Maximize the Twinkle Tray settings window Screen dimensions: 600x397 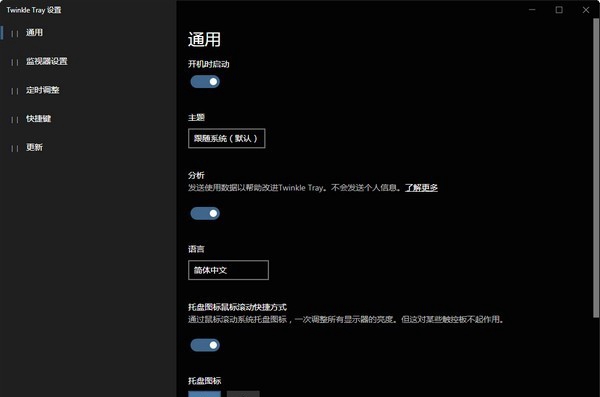559,10
